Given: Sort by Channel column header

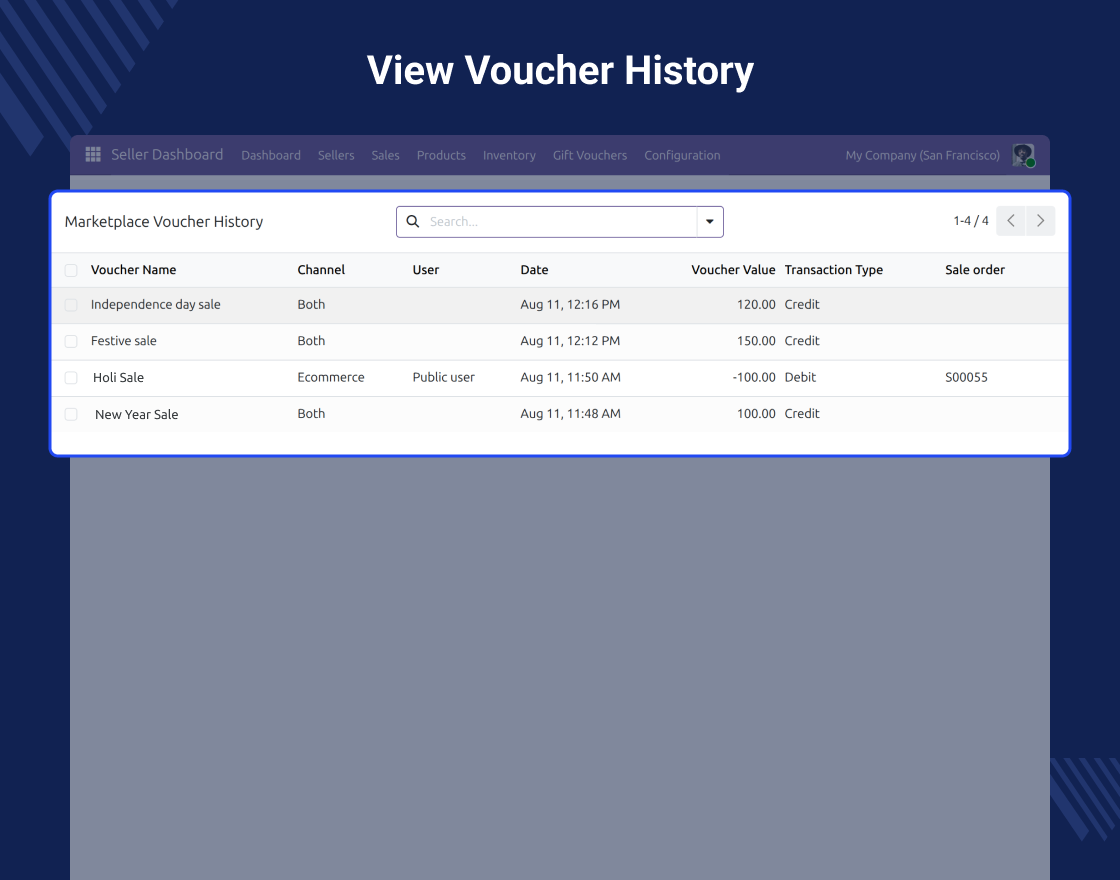Looking at the screenshot, I should 321,269.
